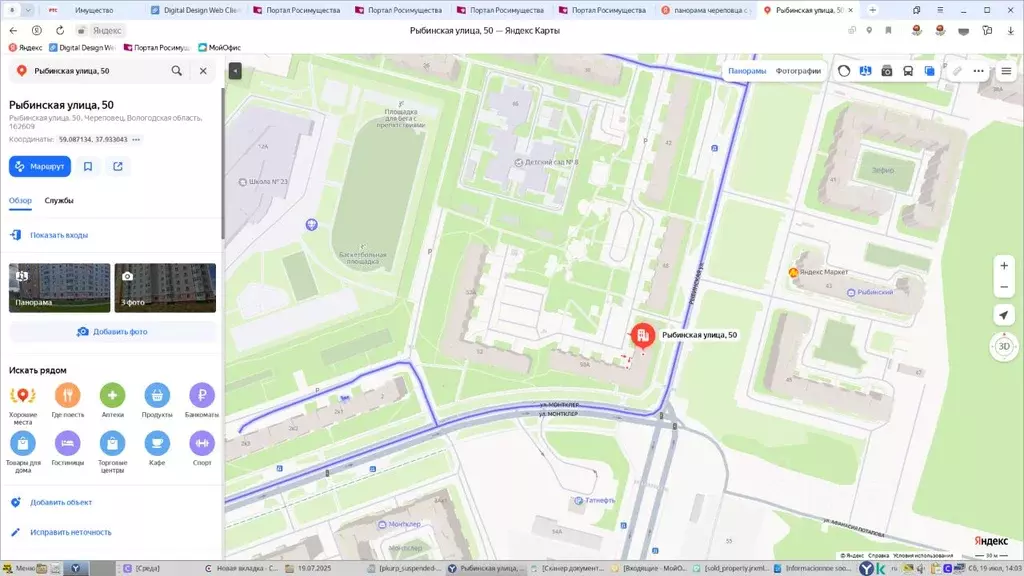Search nearby Гостиницы
The width and height of the screenshot is (1024, 576).
pos(68,449)
